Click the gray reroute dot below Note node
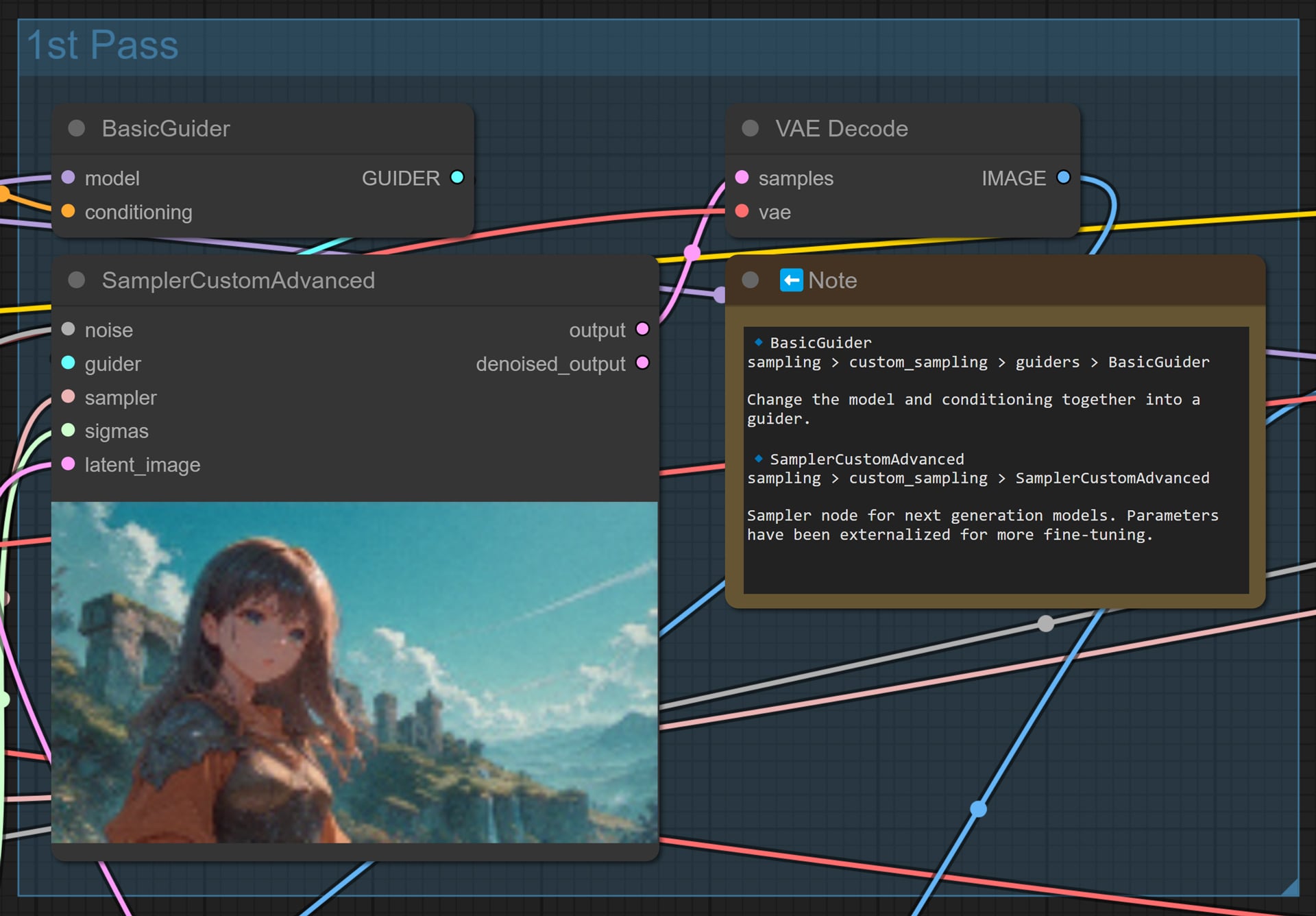 point(1045,623)
